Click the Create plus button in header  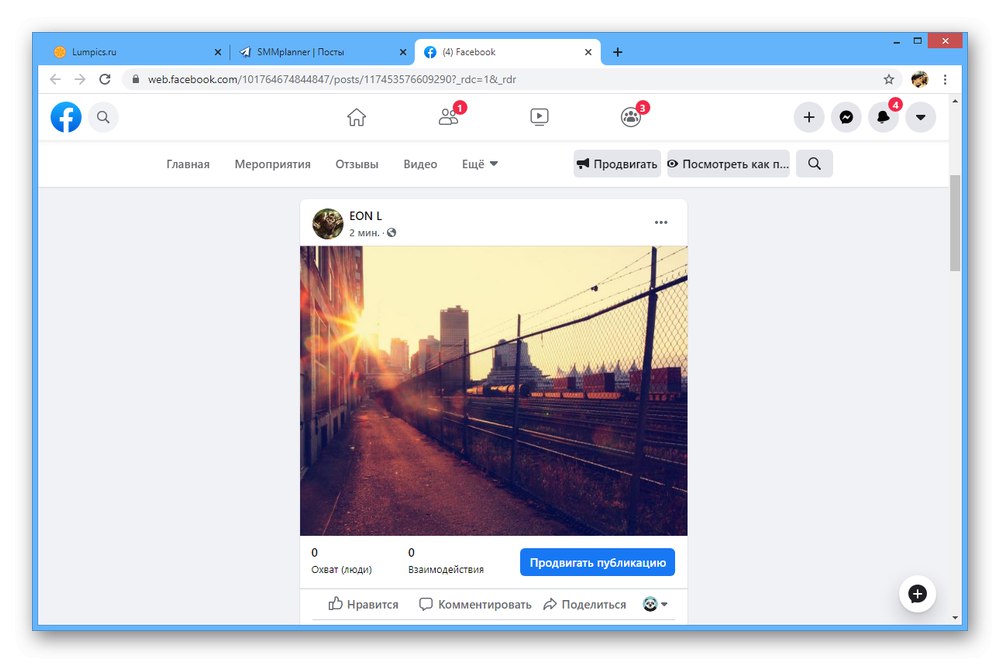point(809,117)
